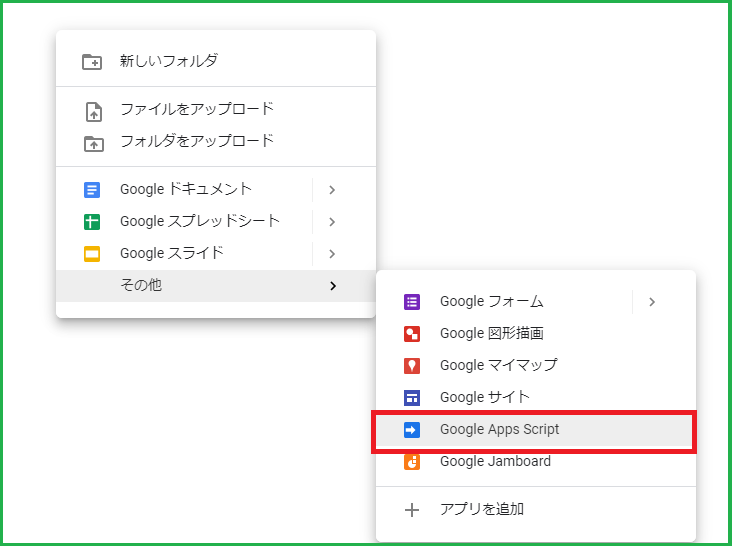
Task: Click the その他 chevron arrow
Action: [x=333, y=286]
